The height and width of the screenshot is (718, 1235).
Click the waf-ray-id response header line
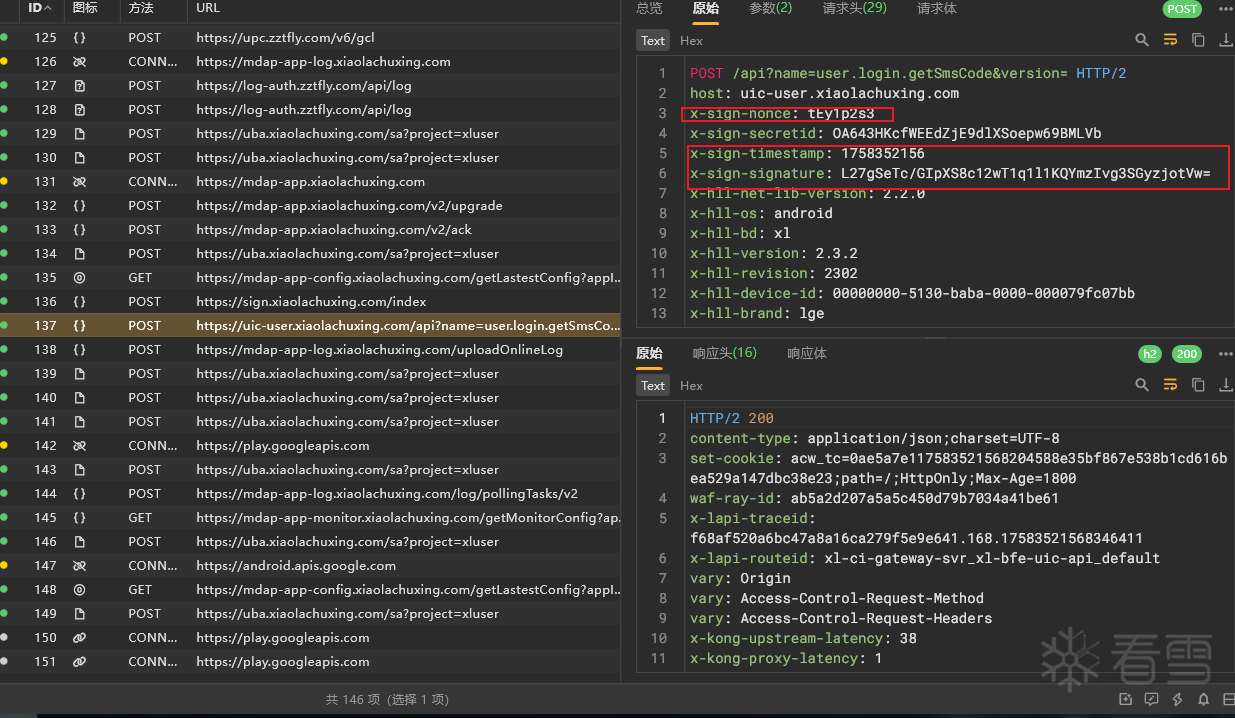pos(874,498)
